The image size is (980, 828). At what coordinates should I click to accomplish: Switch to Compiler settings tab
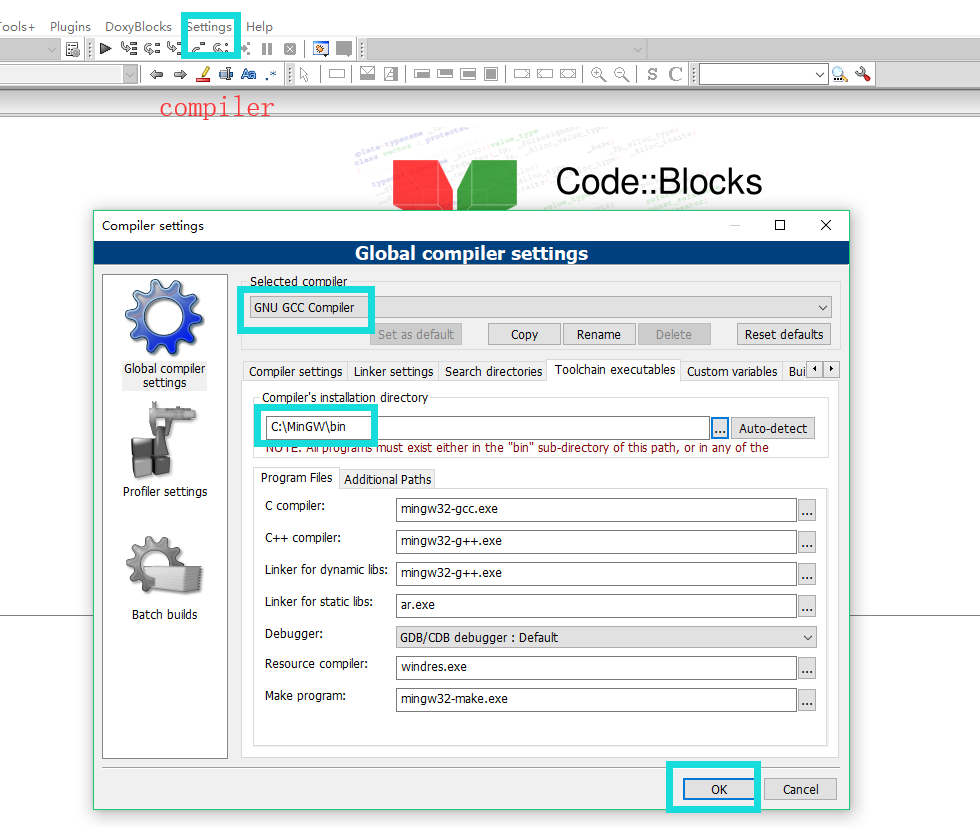296,371
